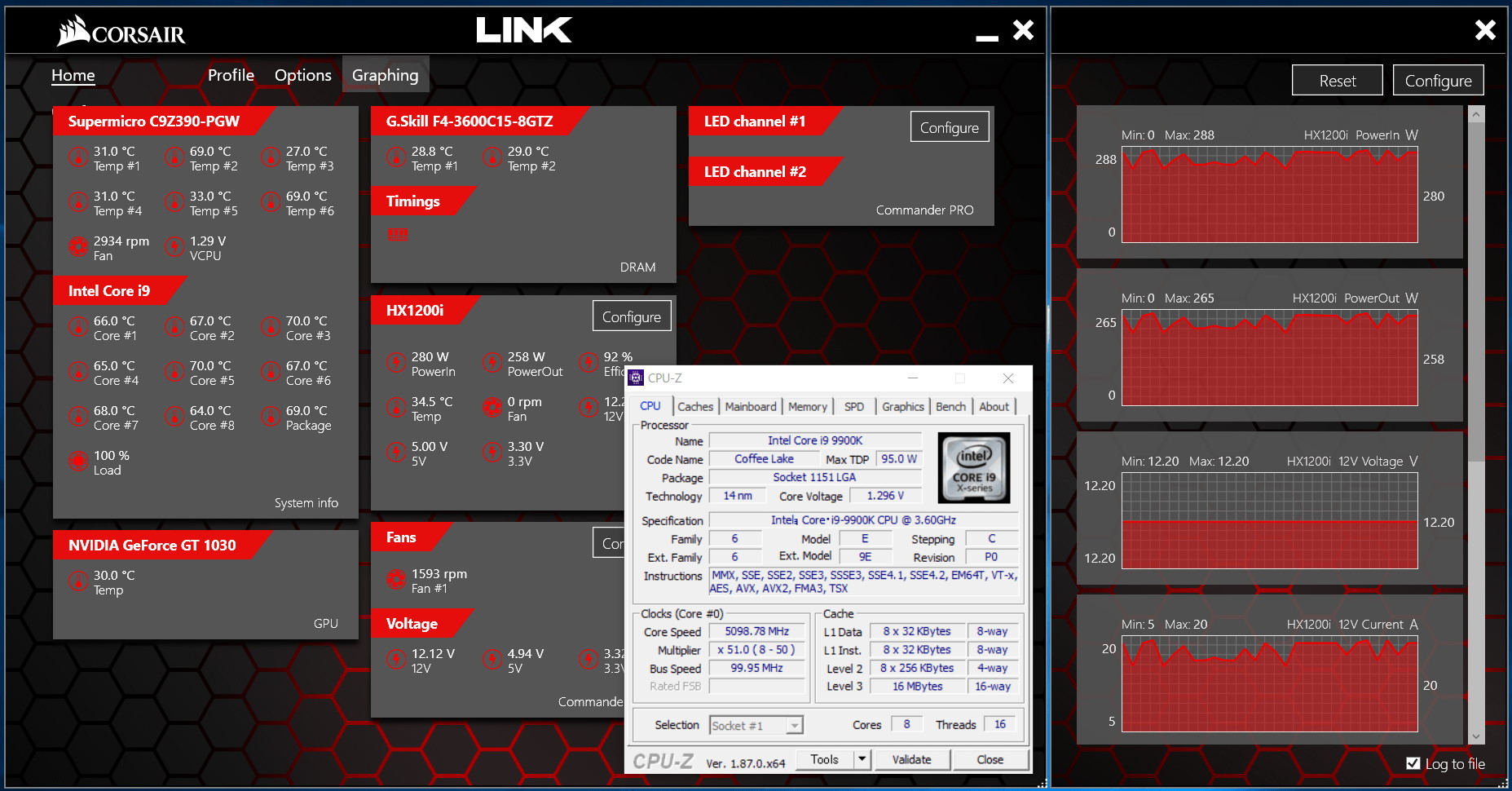Image resolution: width=1512 pixels, height=791 pixels.
Task: Open the Profile tab in Corsair Link
Action: pos(231,75)
